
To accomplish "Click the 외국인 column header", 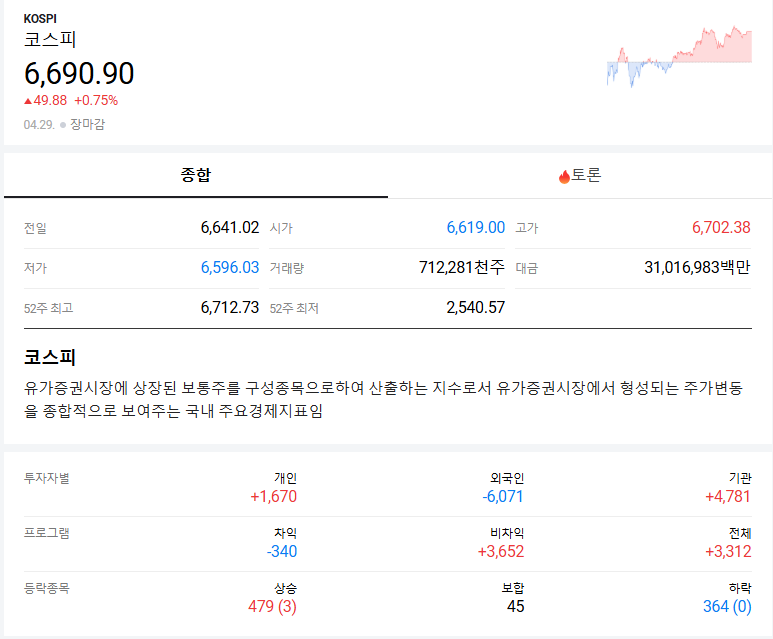I will (x=507, y=478).
